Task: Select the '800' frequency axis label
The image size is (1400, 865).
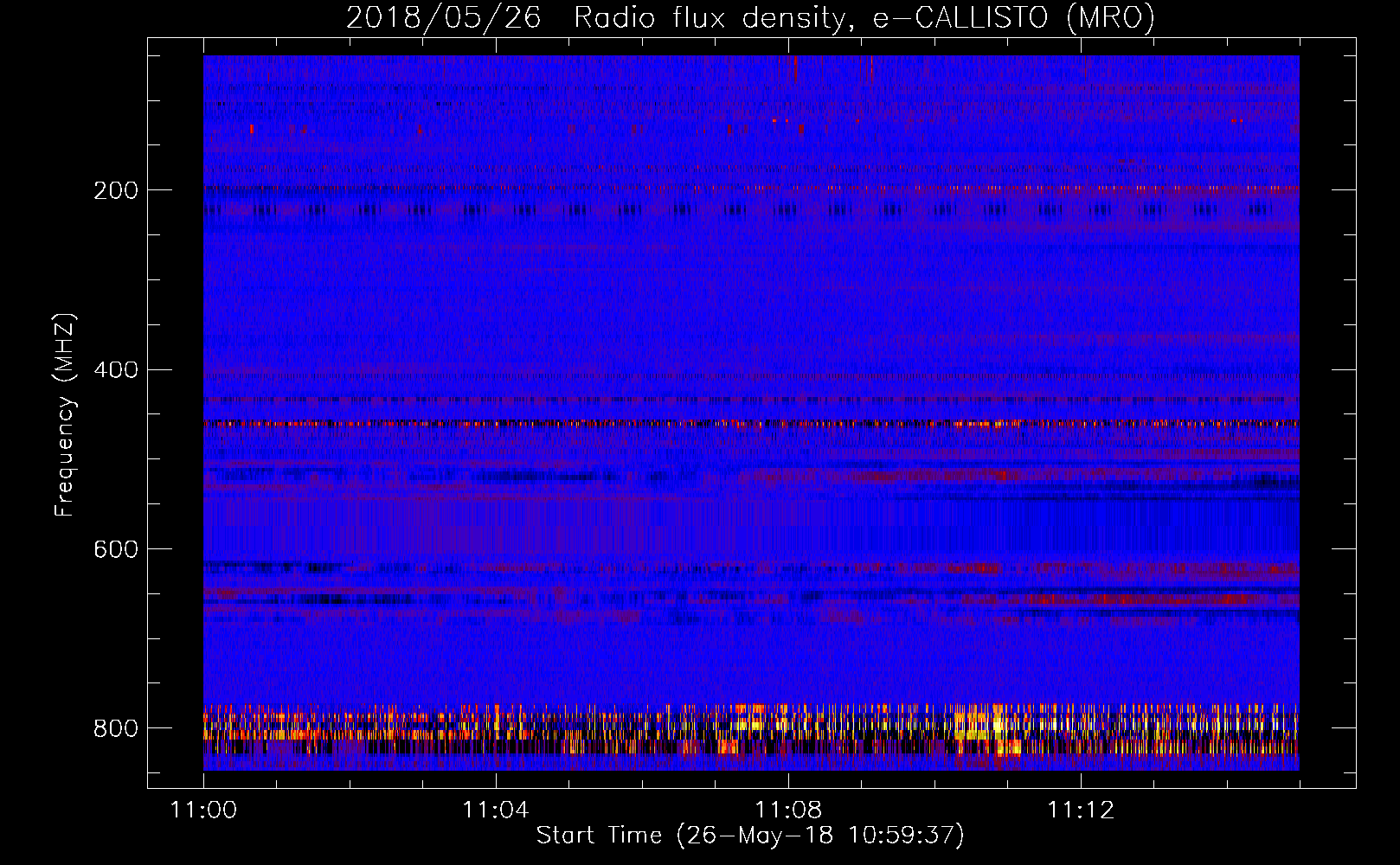Action: 115,728
